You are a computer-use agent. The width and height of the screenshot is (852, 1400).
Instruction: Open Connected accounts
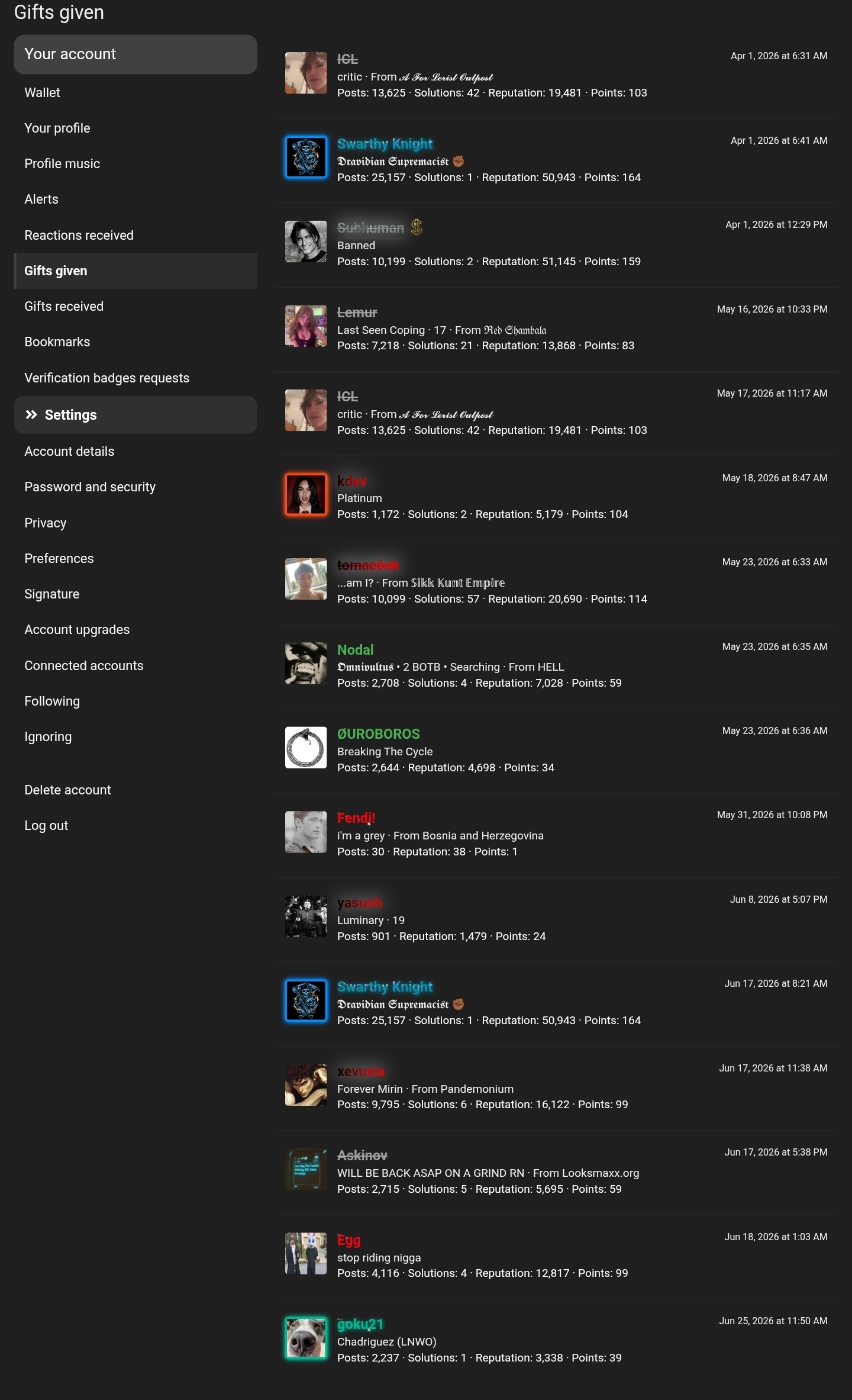click(x=135, y=666)
